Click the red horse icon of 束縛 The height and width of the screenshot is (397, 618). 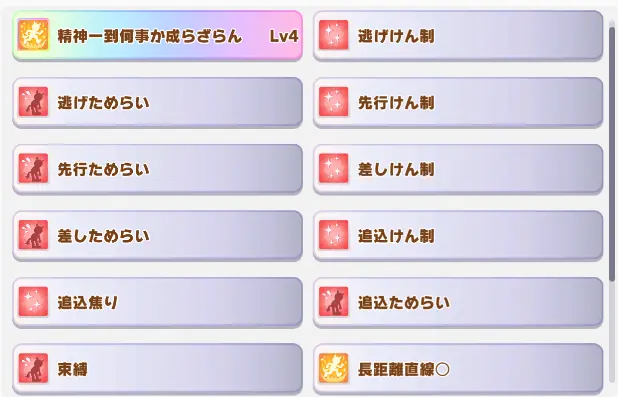click(34, 368)
